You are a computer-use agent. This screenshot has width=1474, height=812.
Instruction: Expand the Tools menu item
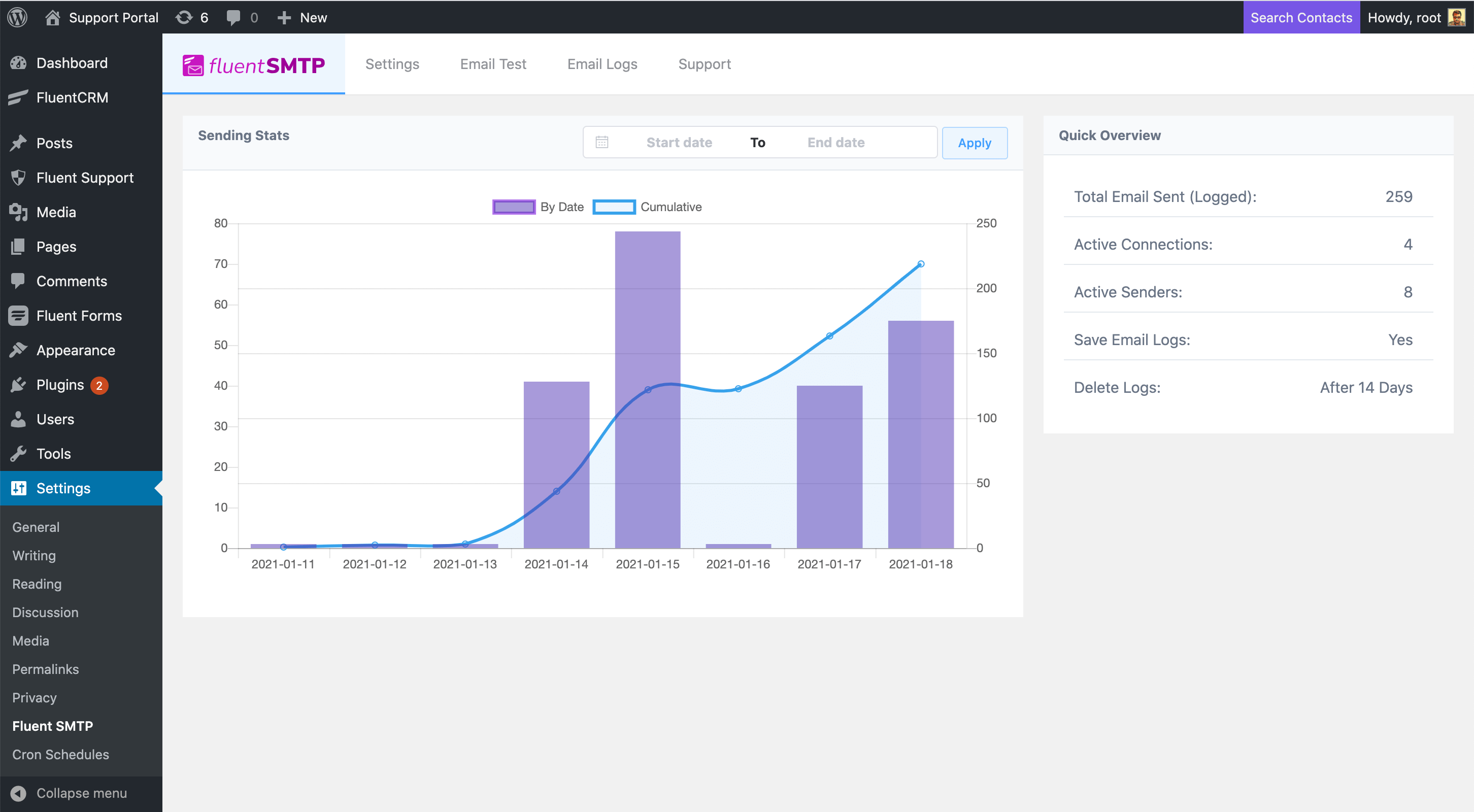[x=52, y=453]
